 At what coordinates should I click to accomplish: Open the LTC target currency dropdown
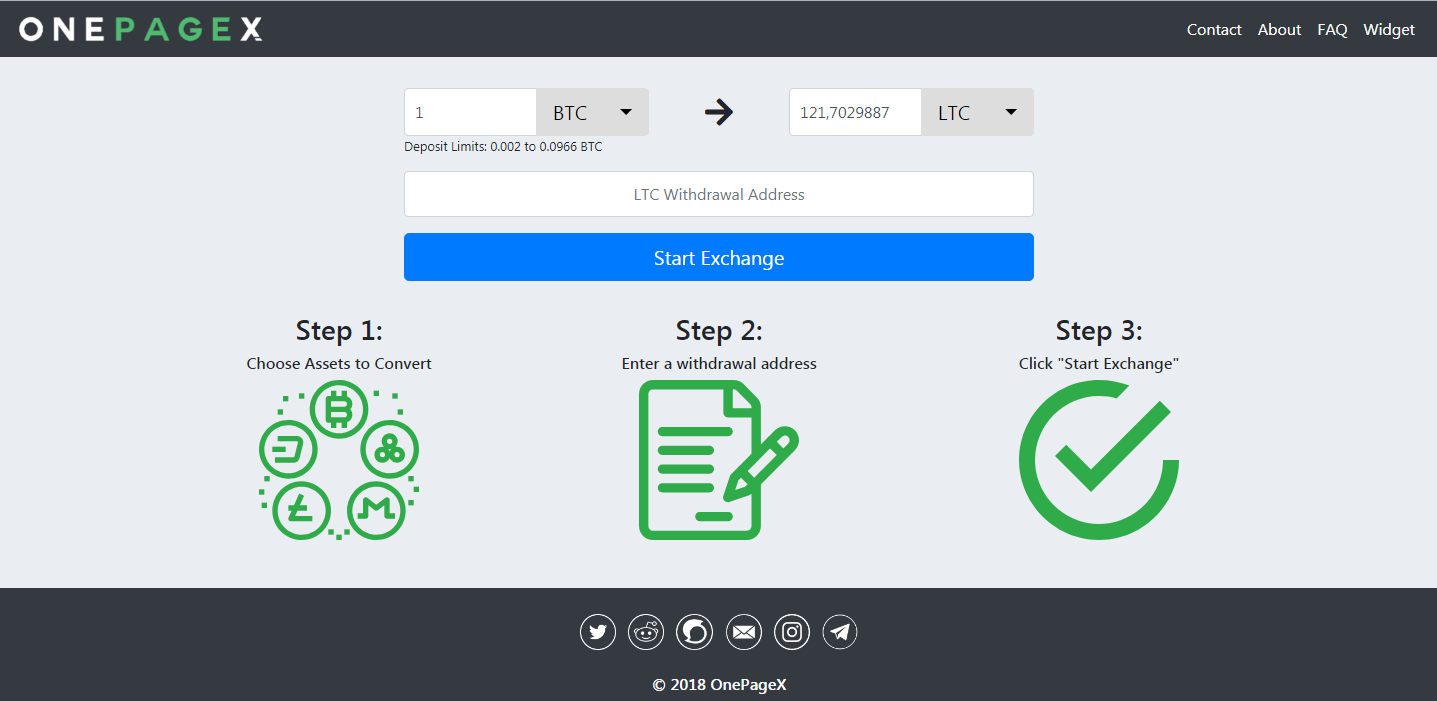(977, 112)
